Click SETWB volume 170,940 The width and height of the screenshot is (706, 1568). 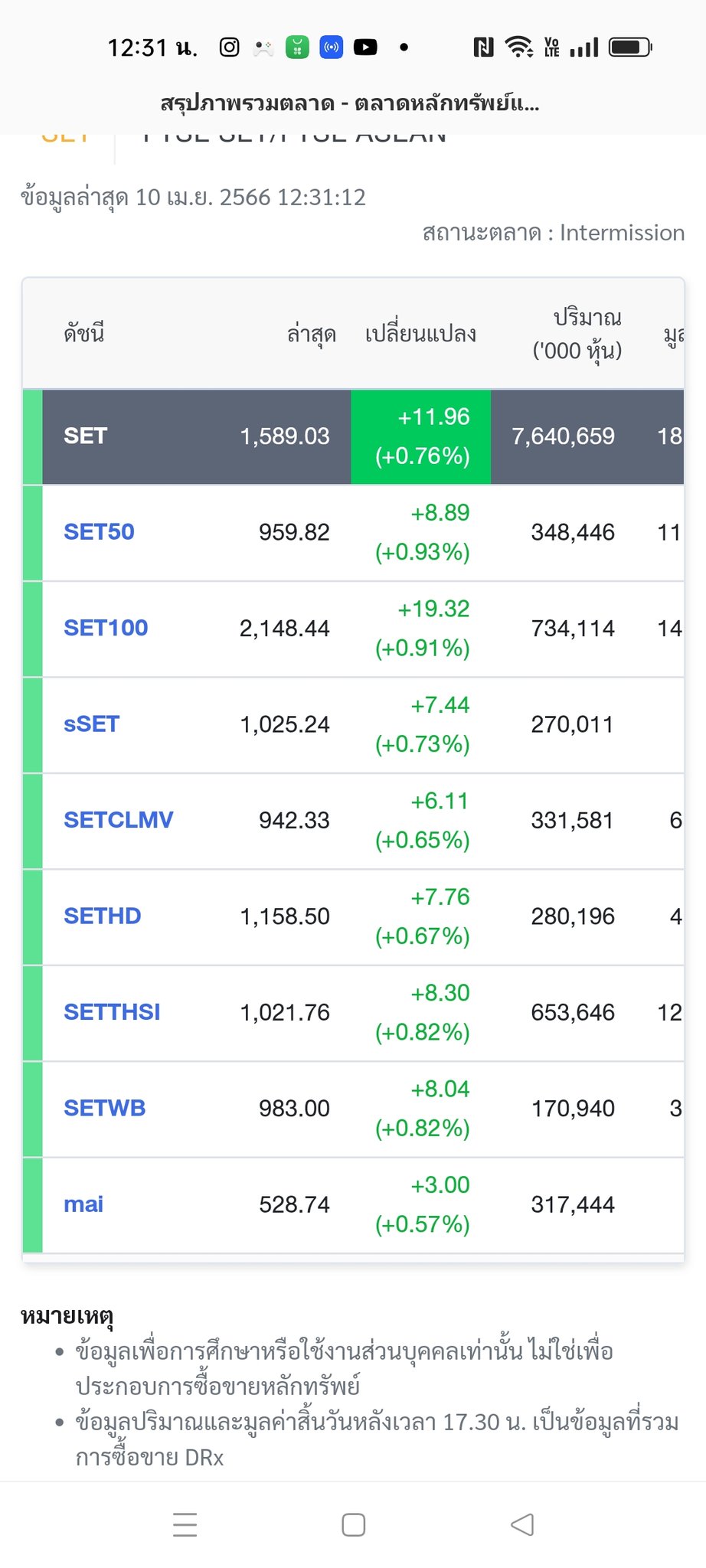[573, 1108]
